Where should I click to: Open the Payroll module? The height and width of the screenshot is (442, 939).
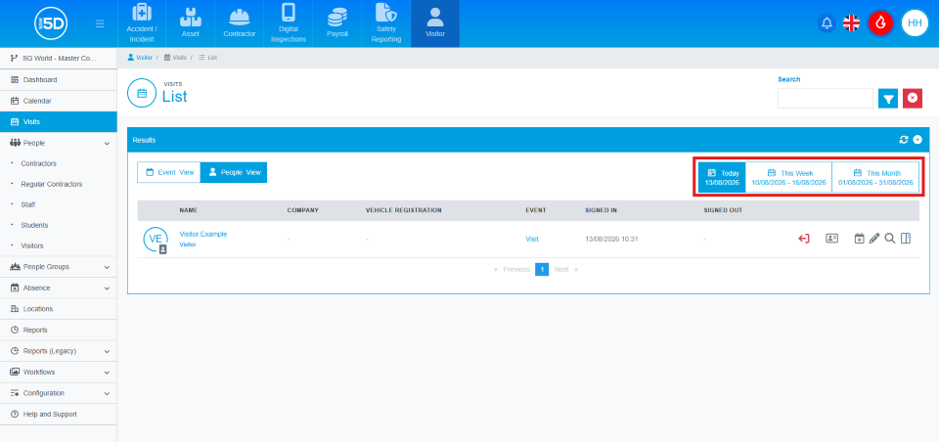pyautogui.click(x=337, y=23)
